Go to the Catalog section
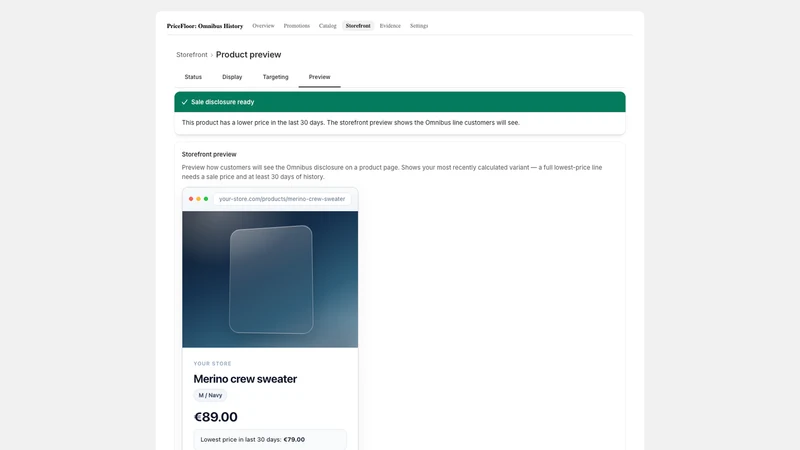 (328, 26)
